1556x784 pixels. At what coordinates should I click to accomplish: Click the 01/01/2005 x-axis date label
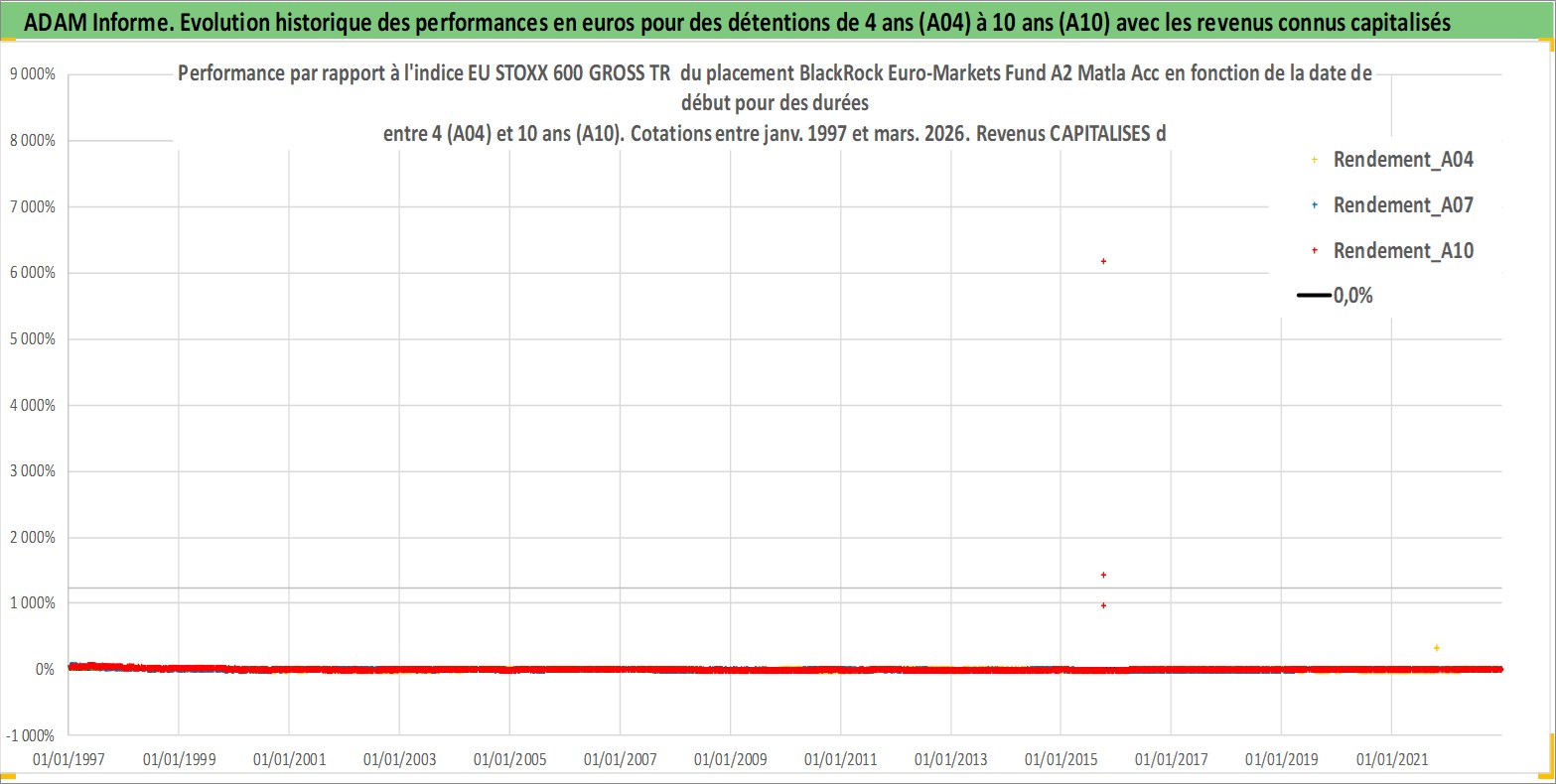(x=509, y=759)
